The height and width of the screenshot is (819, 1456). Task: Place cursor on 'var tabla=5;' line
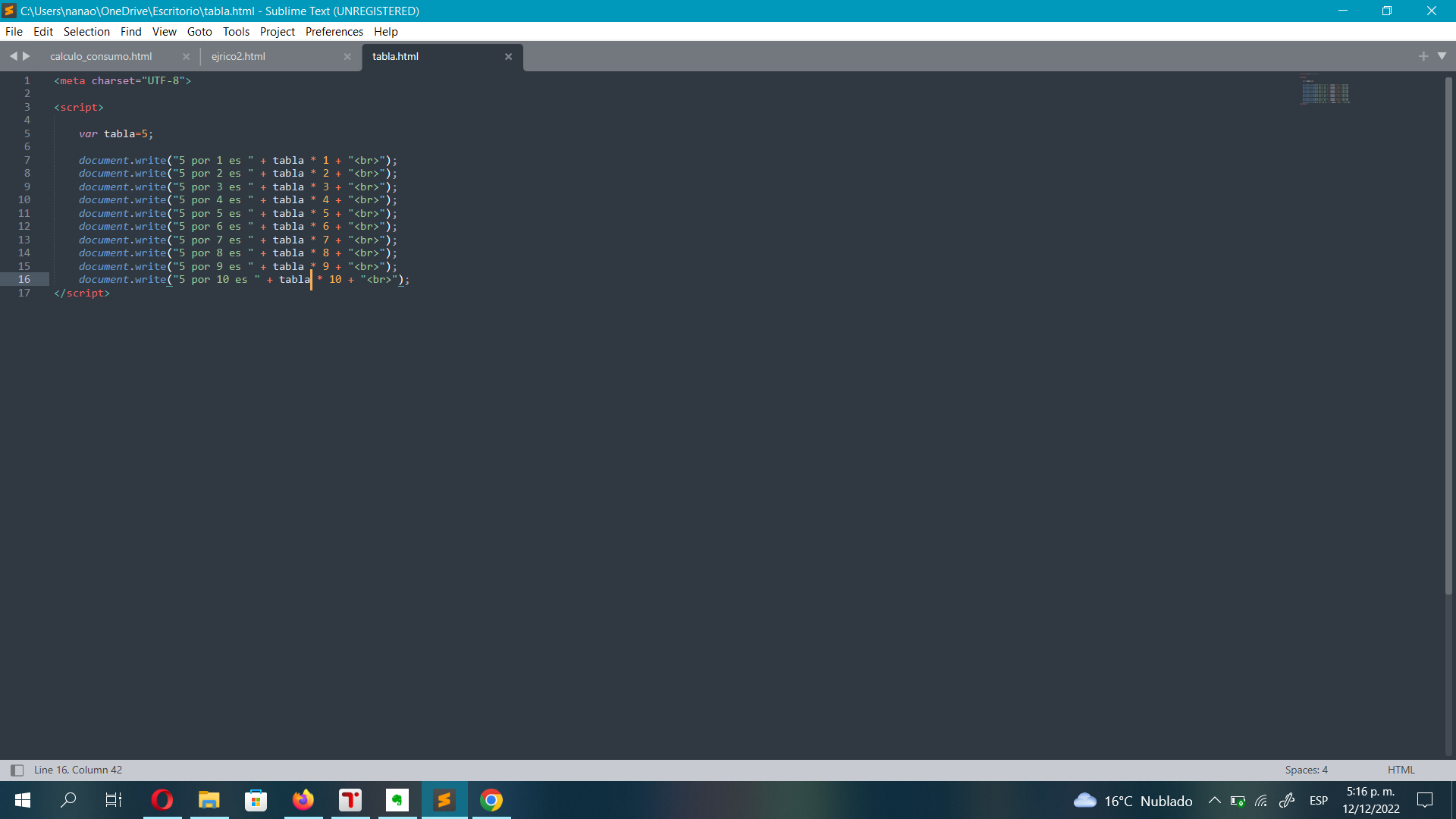116,133
